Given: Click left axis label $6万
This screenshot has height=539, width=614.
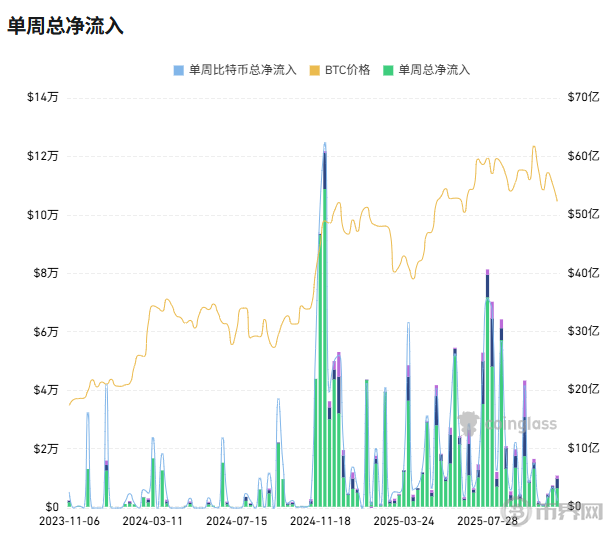Looking at the screenshot, I should [46, 332].
